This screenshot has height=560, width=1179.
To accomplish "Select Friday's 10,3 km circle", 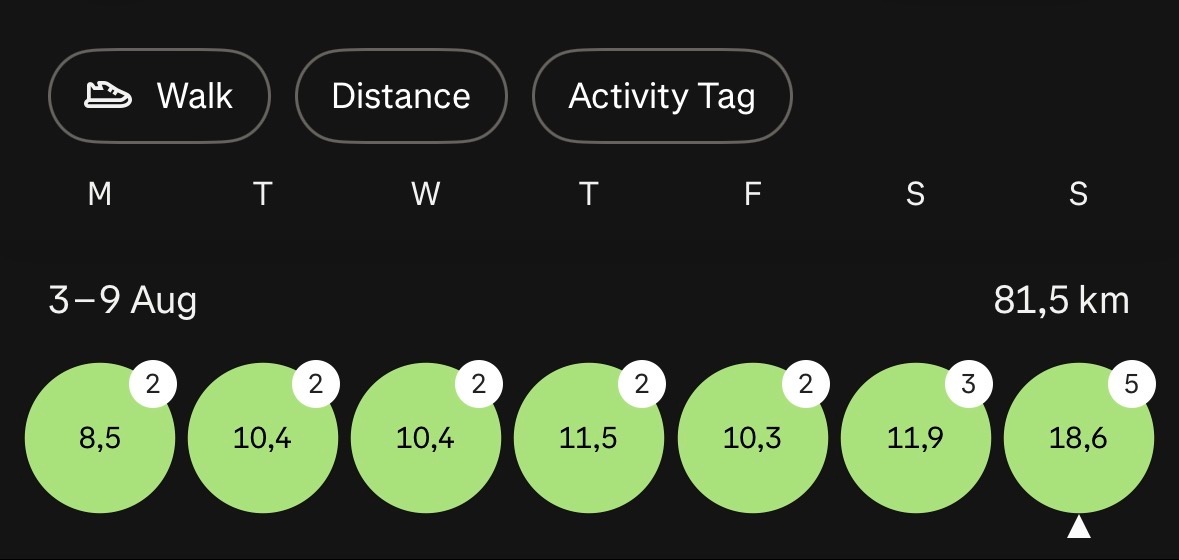I will pos(753,438).
